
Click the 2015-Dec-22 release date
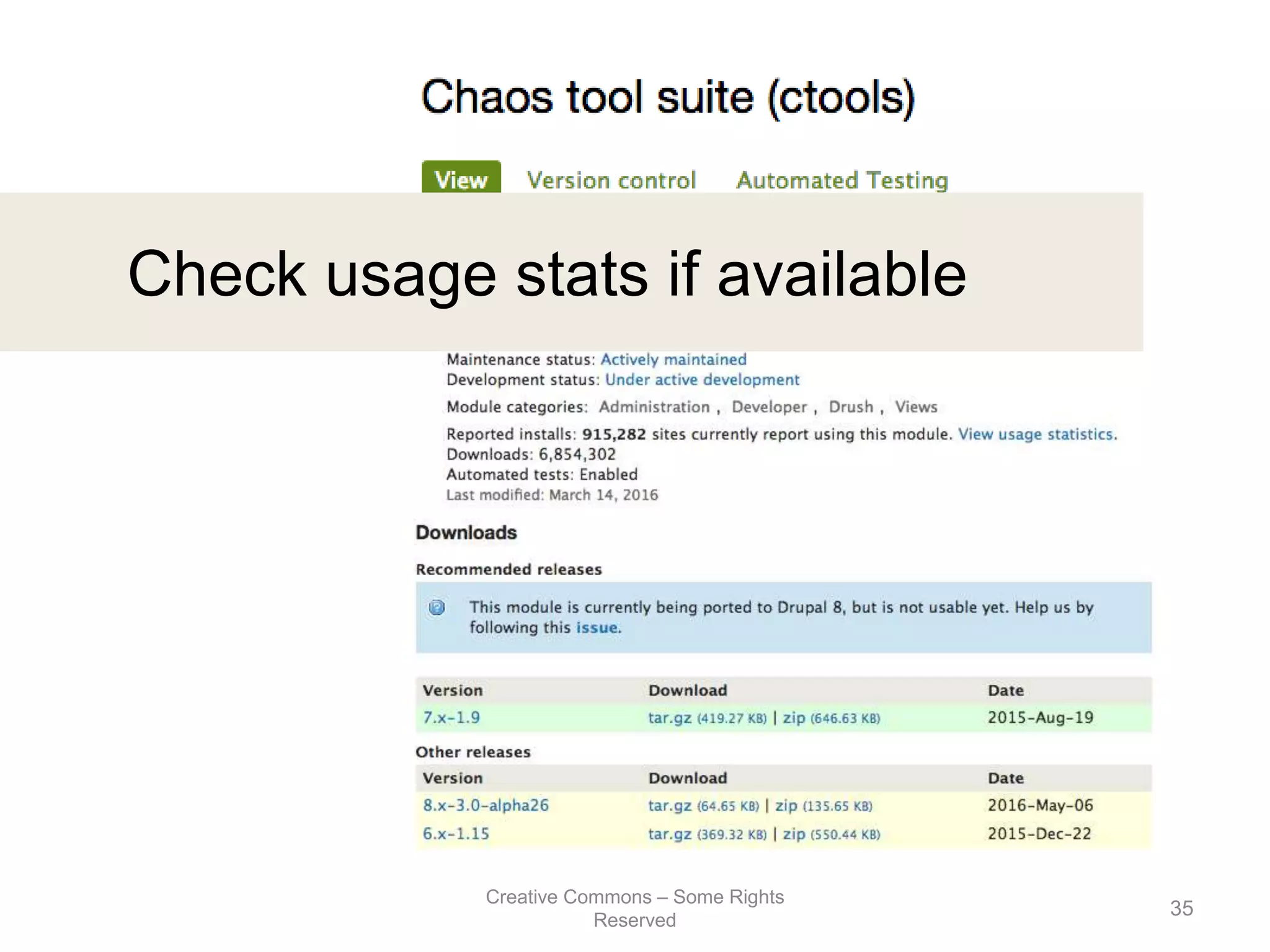point(1039,834)
